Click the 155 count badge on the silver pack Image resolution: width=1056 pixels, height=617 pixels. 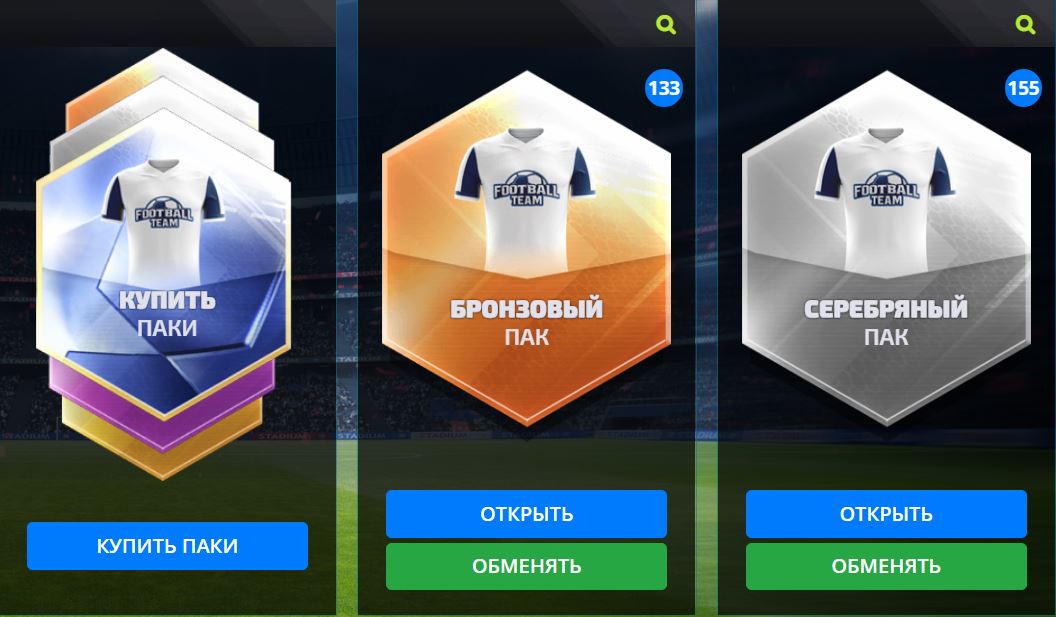coord(1024,88)
